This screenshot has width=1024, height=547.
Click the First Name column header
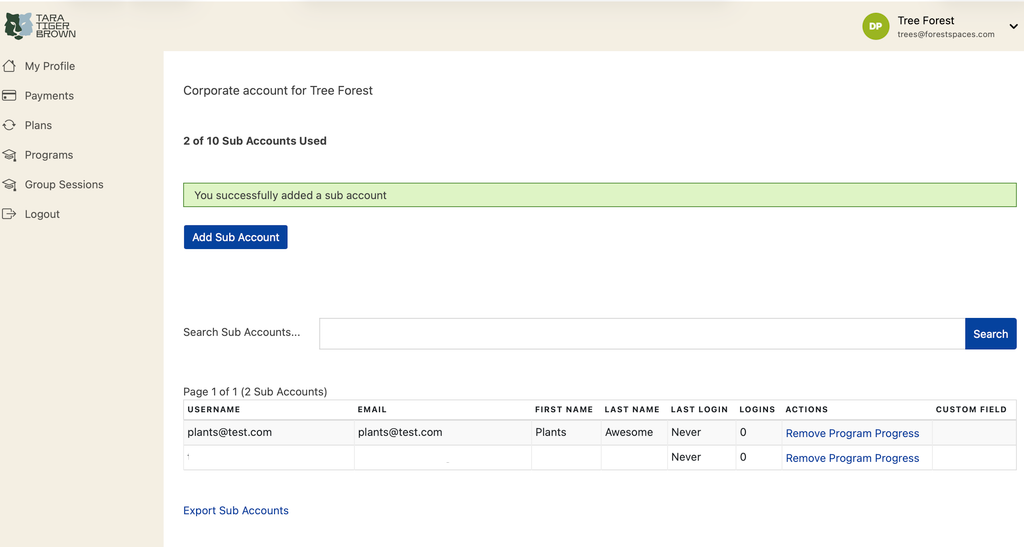564,409
